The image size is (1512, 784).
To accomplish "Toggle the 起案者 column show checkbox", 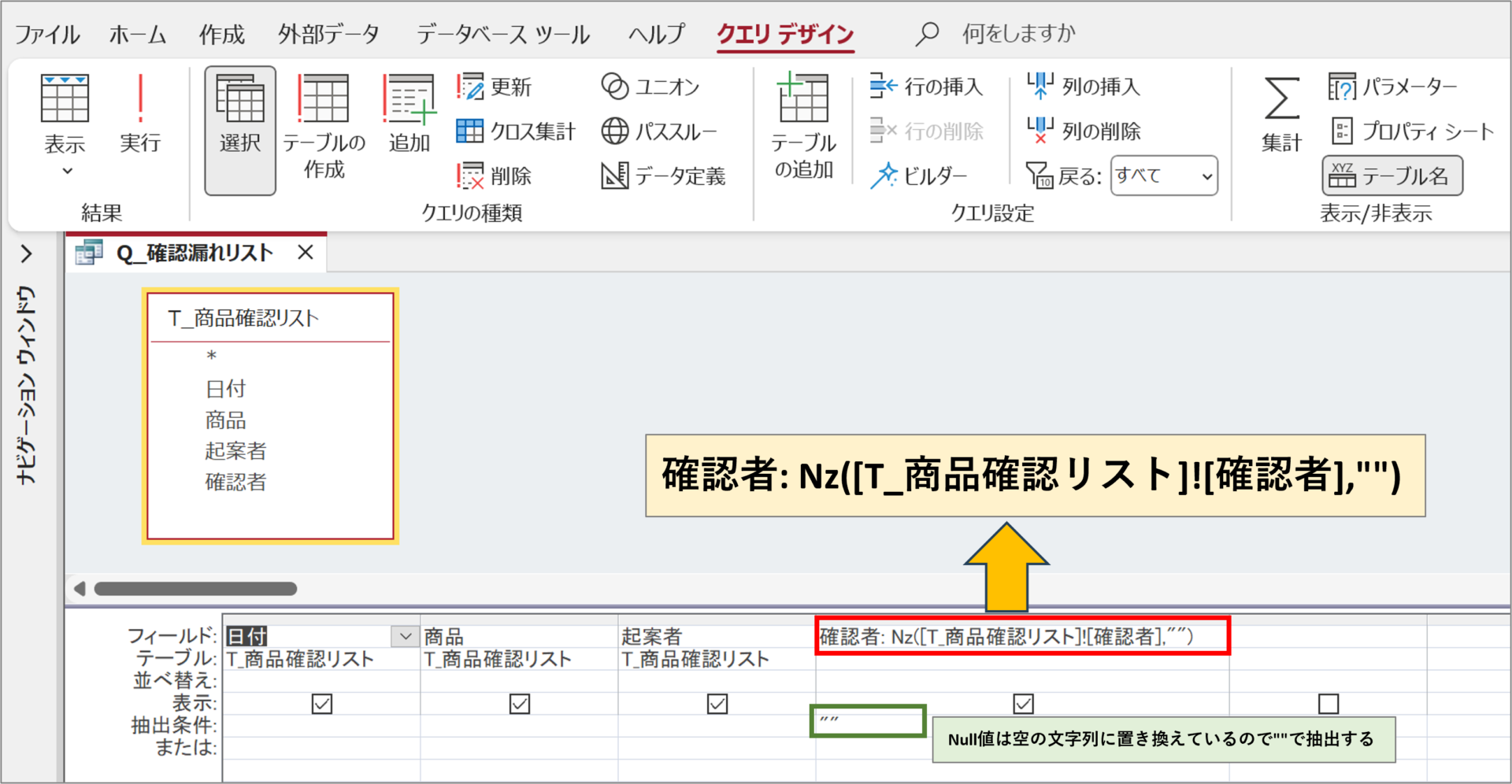I will coord(717,704).
